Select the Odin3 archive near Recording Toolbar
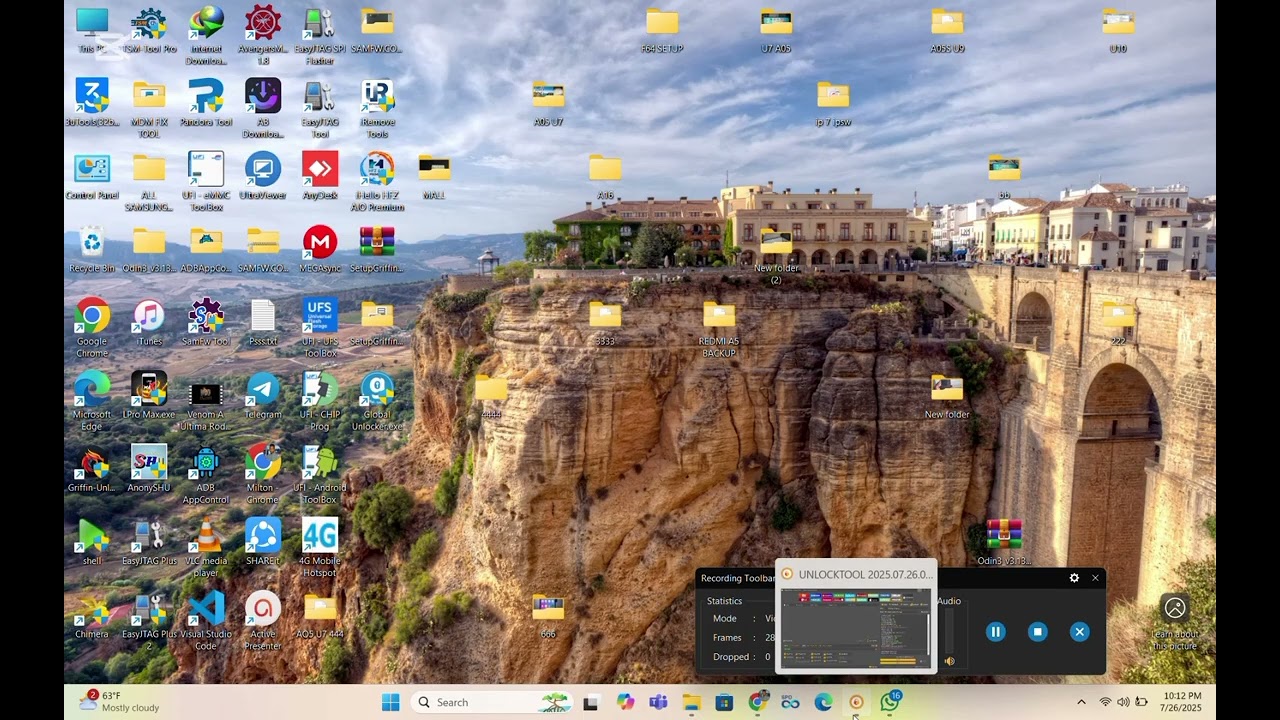The height and width of the screenshot is (720, 1280). (1004, 542)
